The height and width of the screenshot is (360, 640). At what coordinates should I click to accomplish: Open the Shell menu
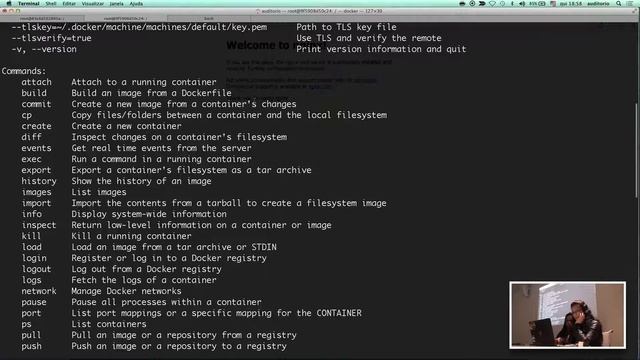point(51,4)
